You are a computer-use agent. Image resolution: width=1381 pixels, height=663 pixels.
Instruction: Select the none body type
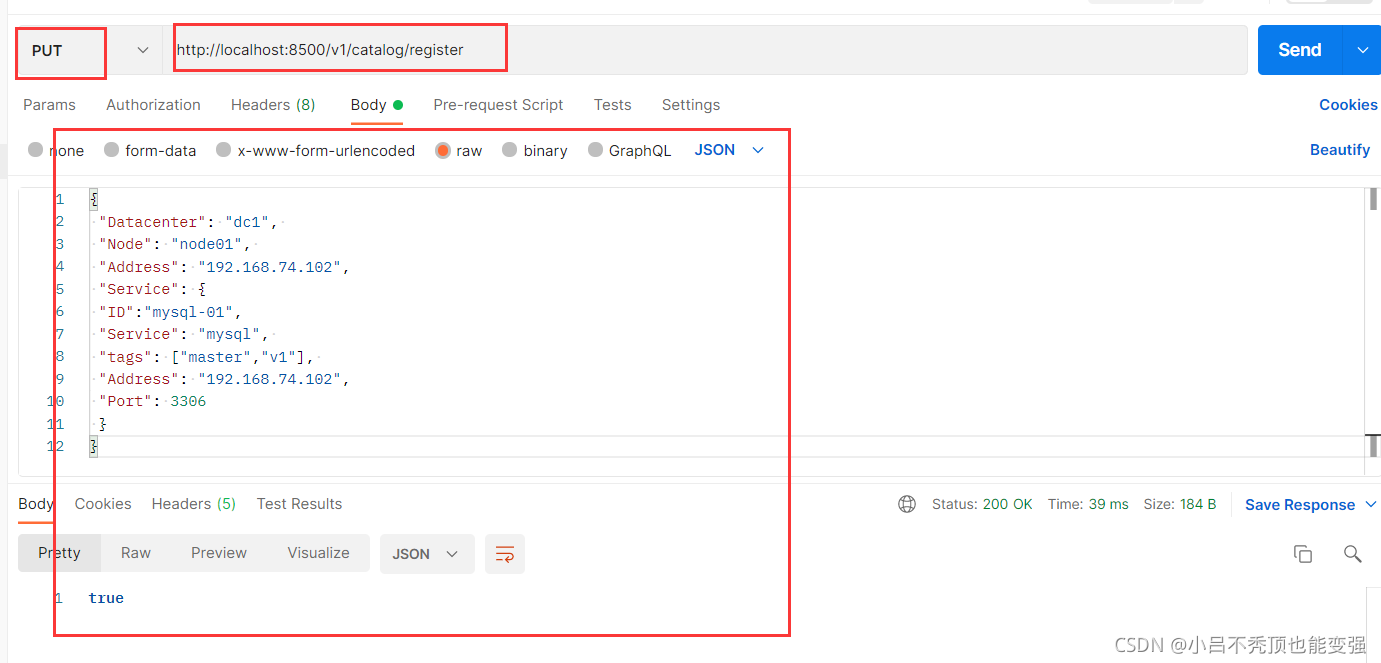click(56, 150)
